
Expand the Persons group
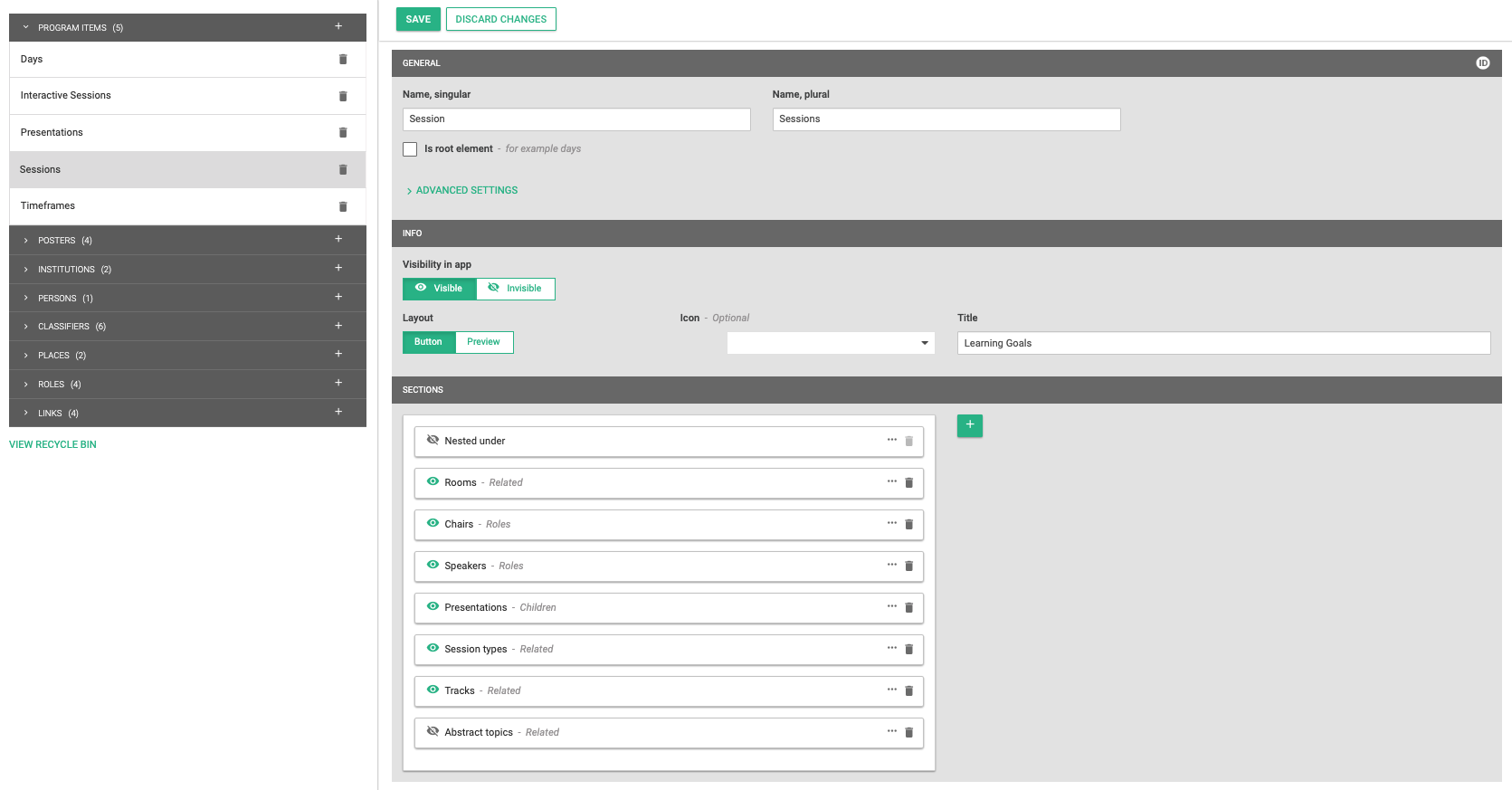(x=25, y=299)
